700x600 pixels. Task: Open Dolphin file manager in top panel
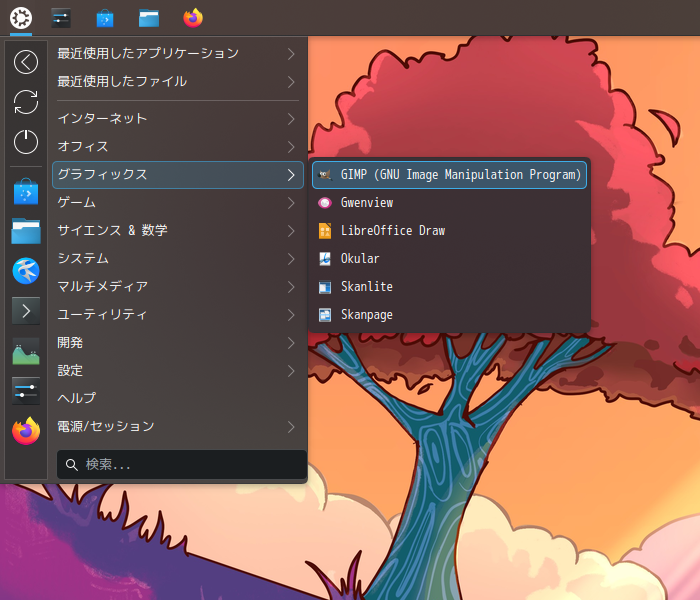(x=149, y=19)
